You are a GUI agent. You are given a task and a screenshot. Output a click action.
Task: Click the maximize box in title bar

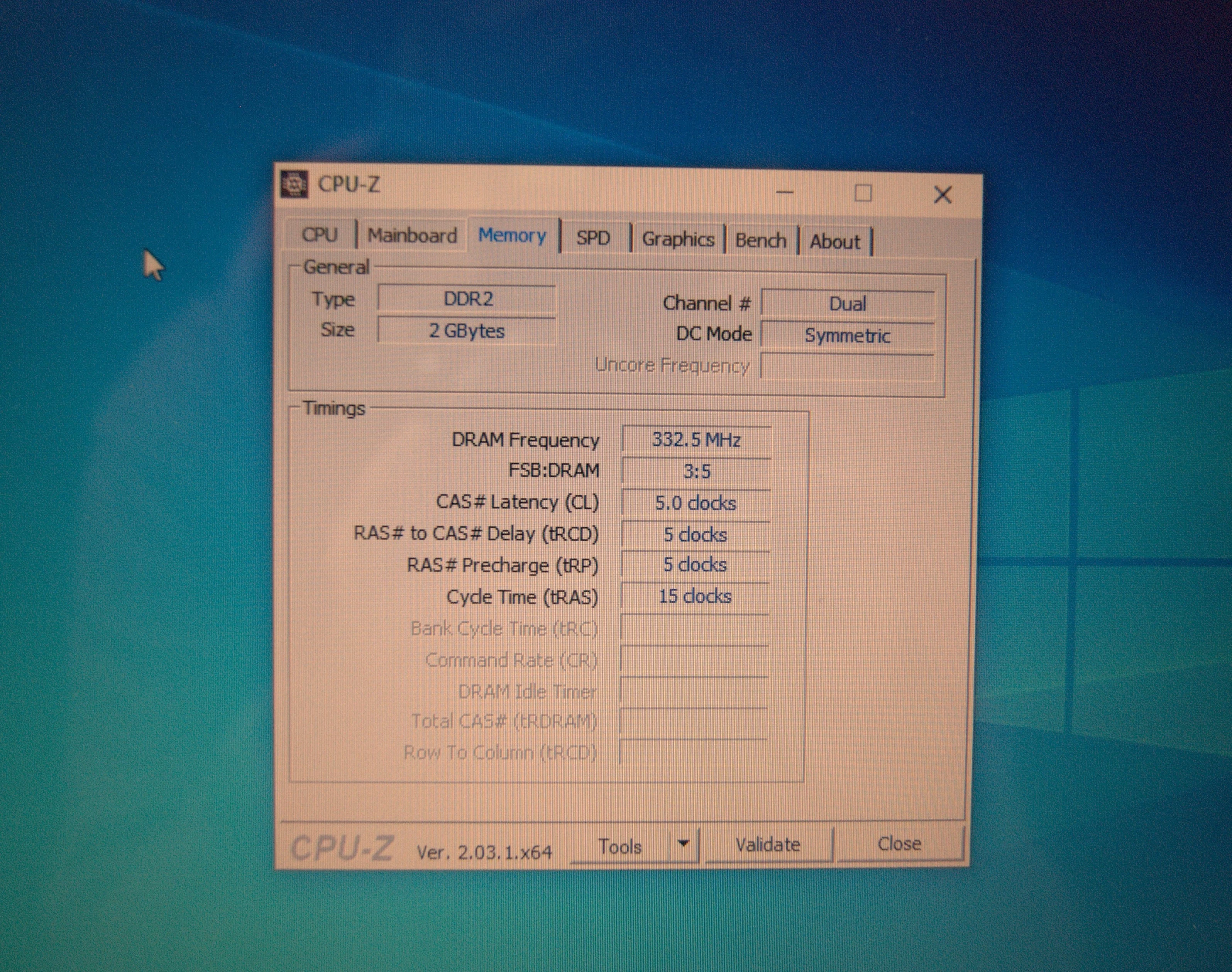[x=863, y=193]
